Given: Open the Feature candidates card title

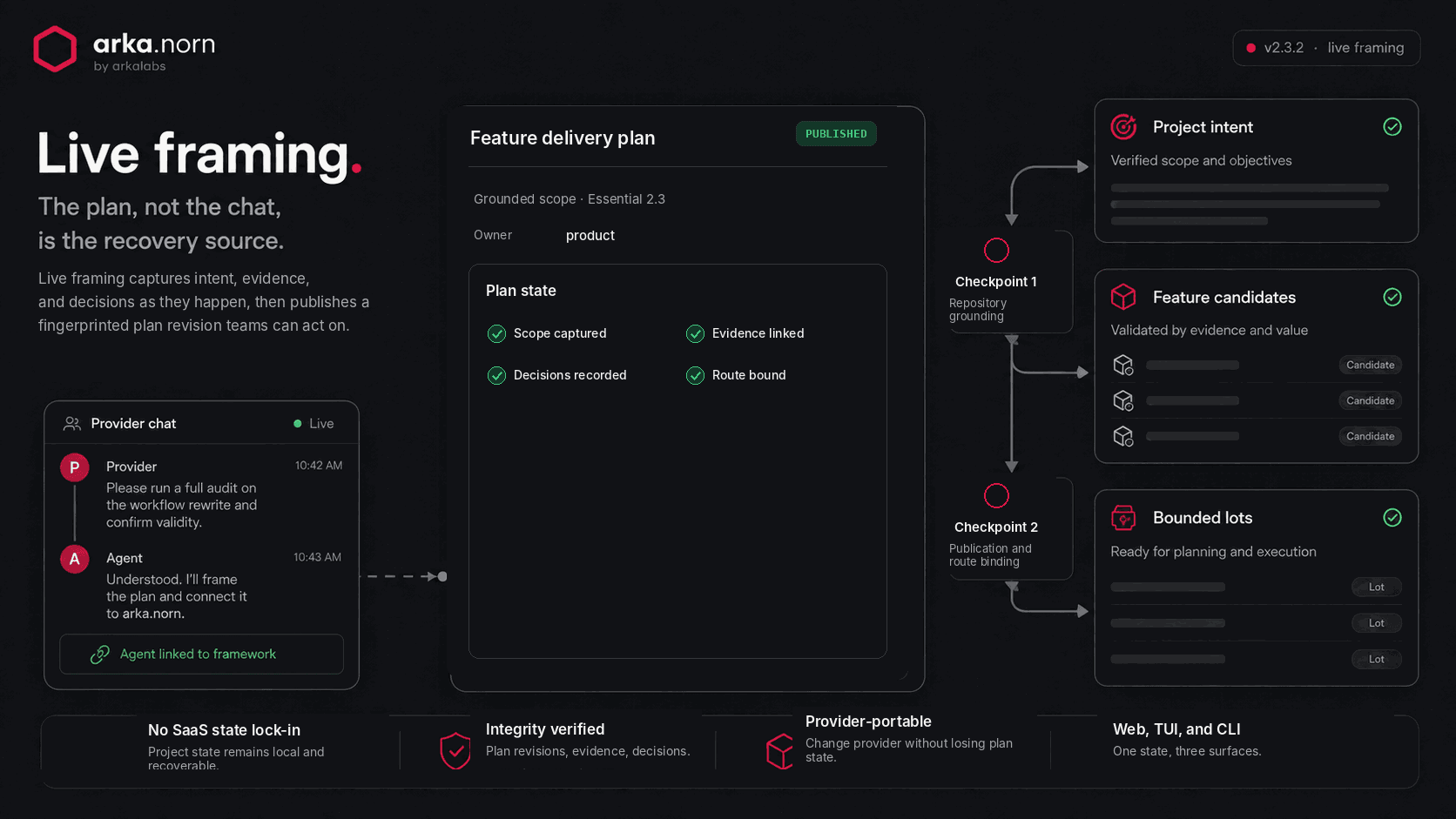Looking at the screenshot, I should (1224, 298).
